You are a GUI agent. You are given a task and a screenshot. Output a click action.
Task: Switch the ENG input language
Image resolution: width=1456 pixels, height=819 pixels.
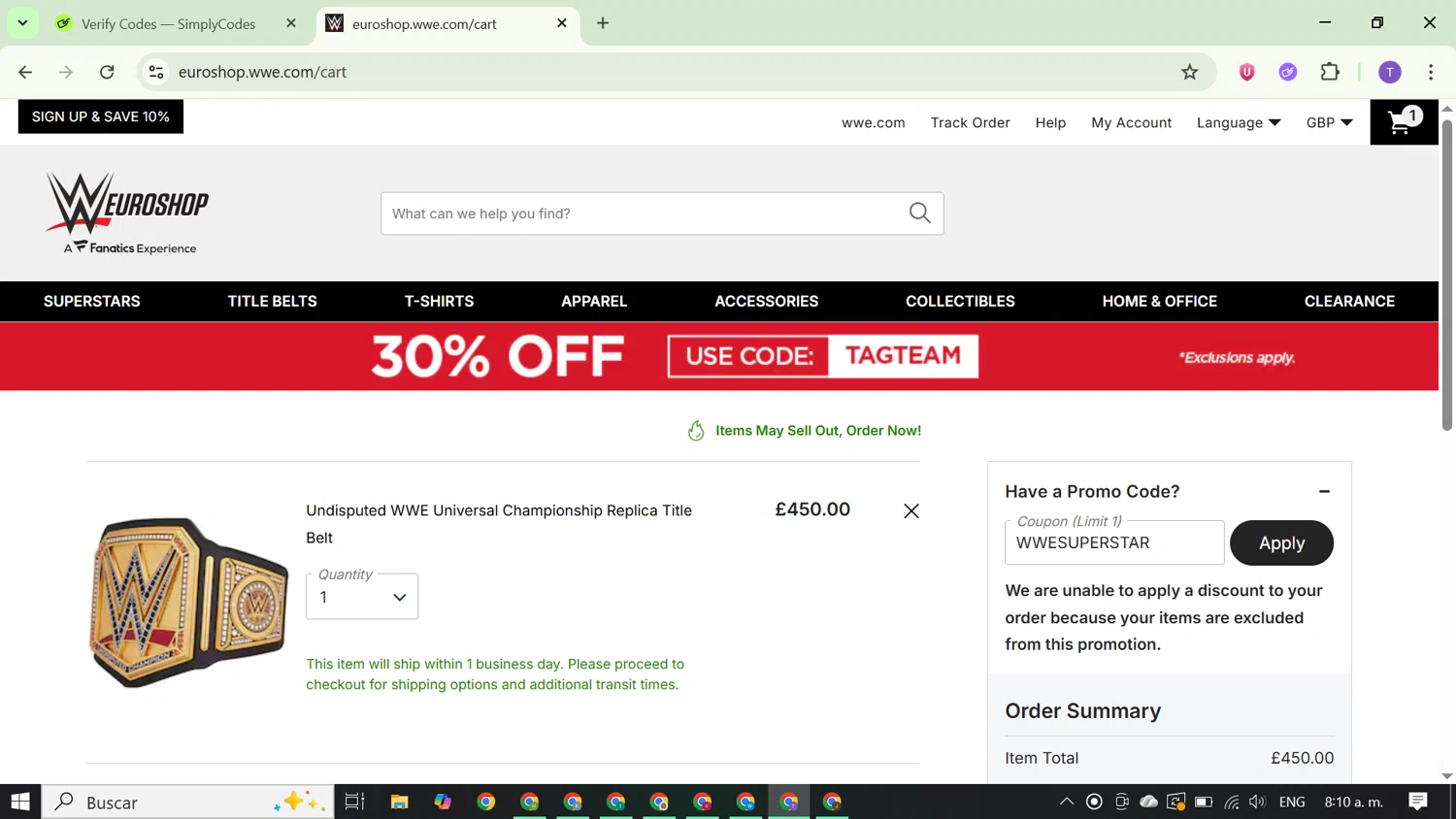tap(1292, 802)
